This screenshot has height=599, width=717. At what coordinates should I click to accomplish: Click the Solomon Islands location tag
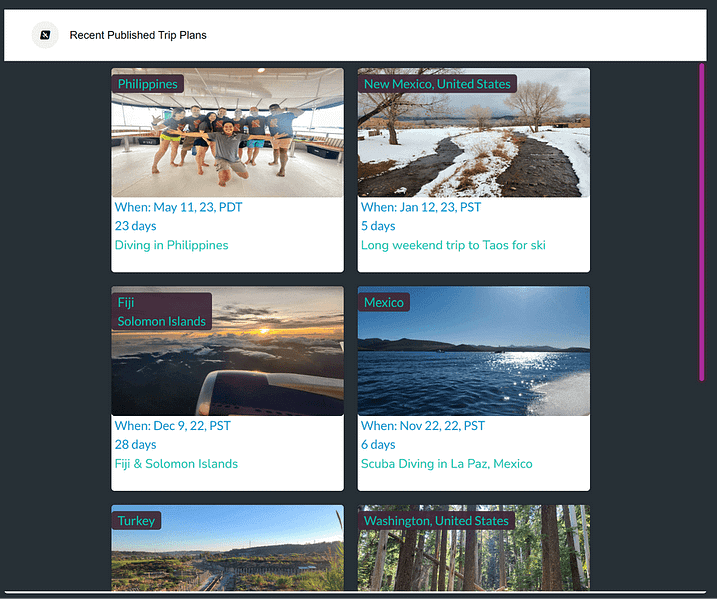click(x=161, y=321)
